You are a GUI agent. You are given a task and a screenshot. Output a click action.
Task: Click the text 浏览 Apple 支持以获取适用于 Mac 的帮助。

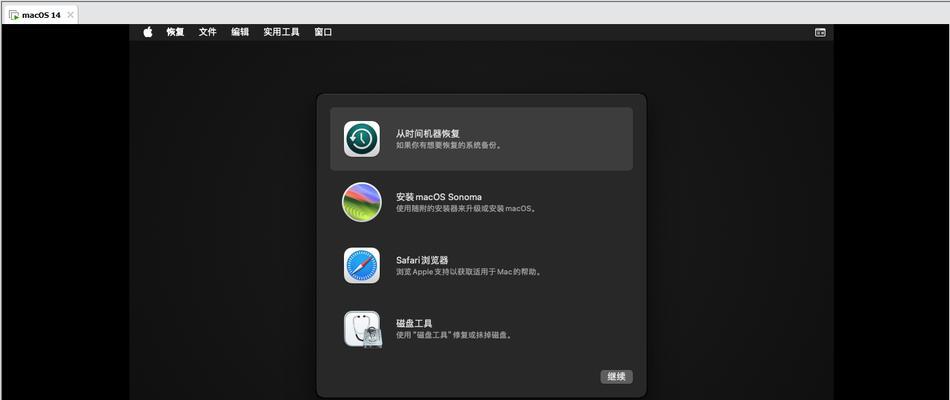(x=469, y=272)
